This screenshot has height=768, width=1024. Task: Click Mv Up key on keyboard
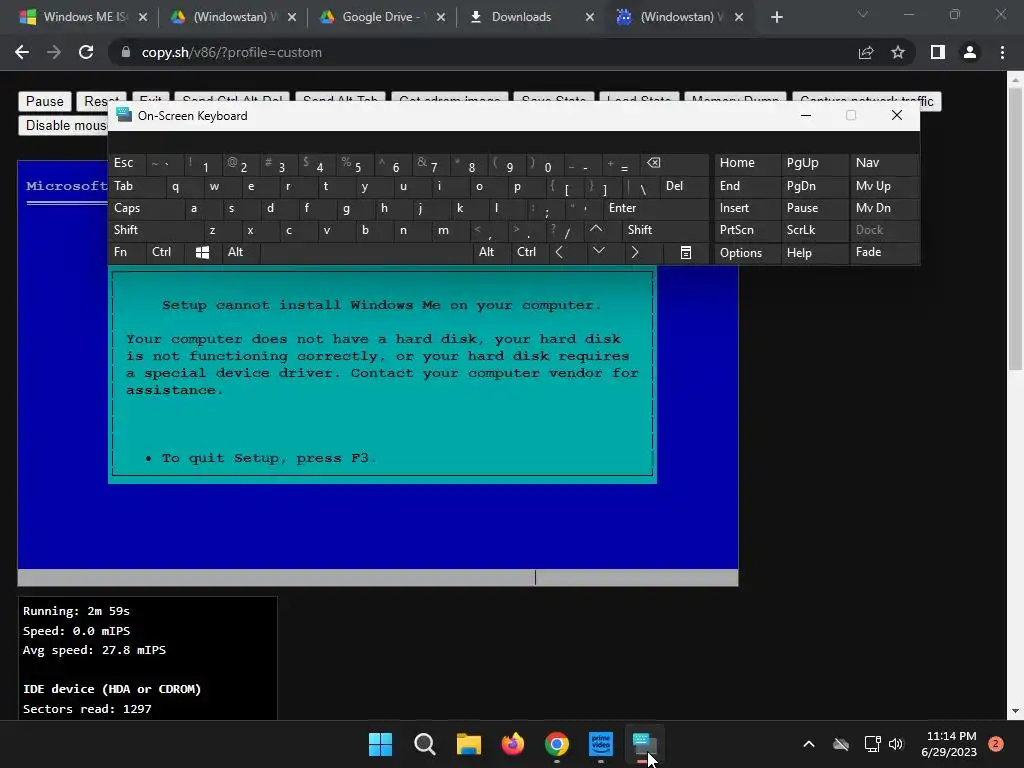(884, 186)
